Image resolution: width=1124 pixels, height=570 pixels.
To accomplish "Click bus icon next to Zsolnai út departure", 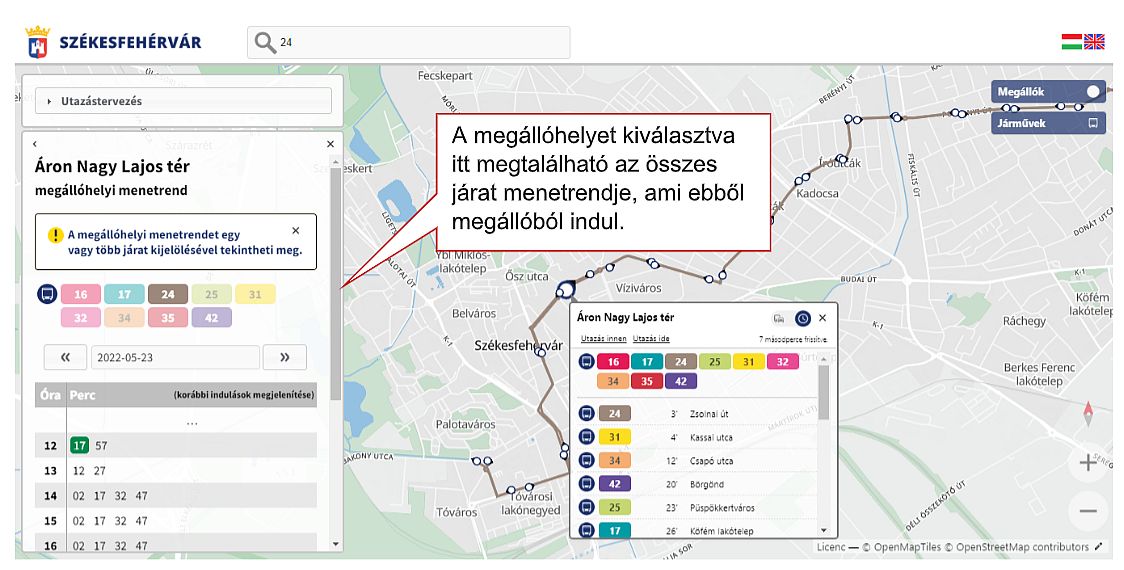I will 587,413.
